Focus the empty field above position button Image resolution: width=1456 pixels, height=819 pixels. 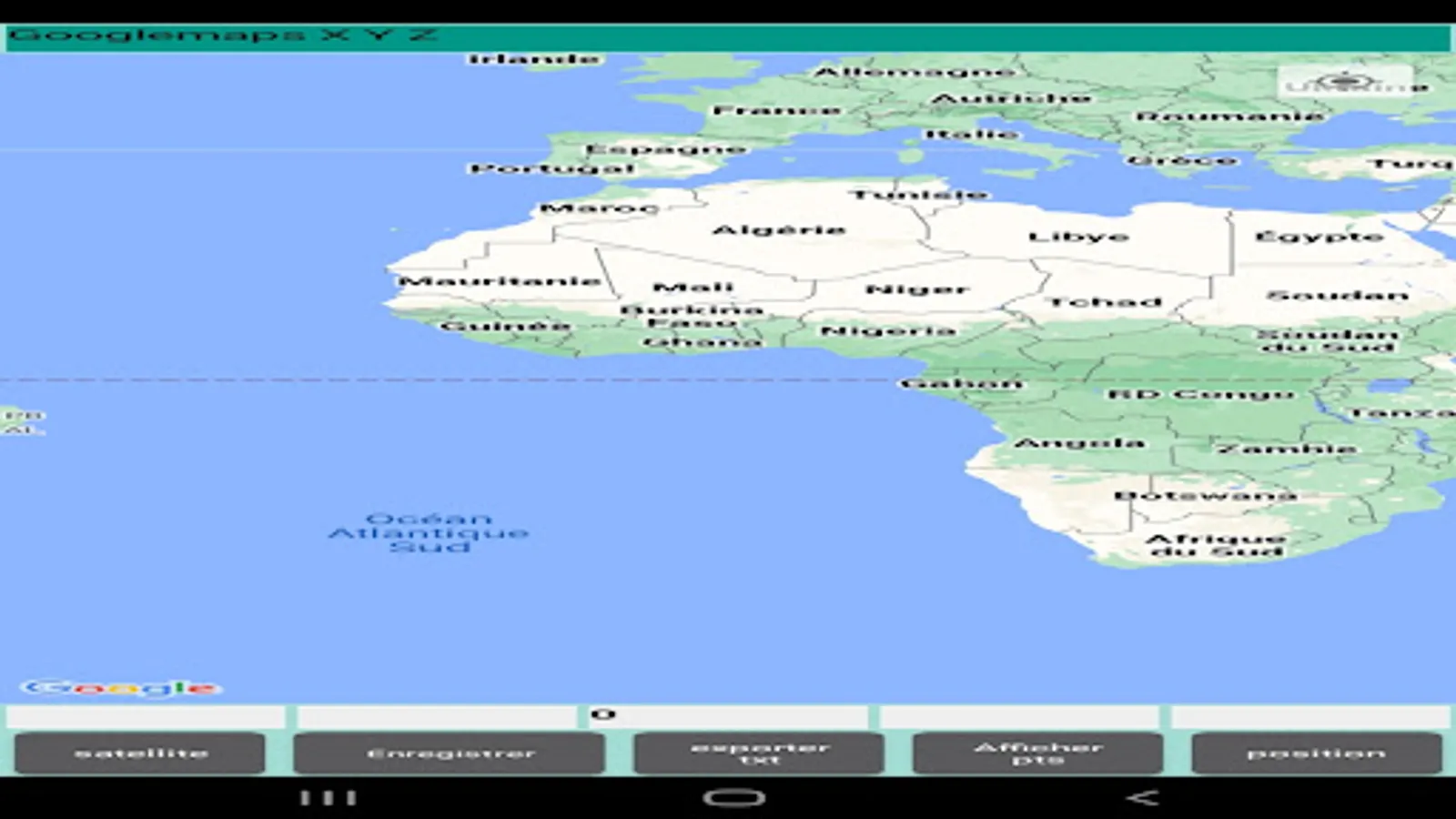(x=1310, y=715)
